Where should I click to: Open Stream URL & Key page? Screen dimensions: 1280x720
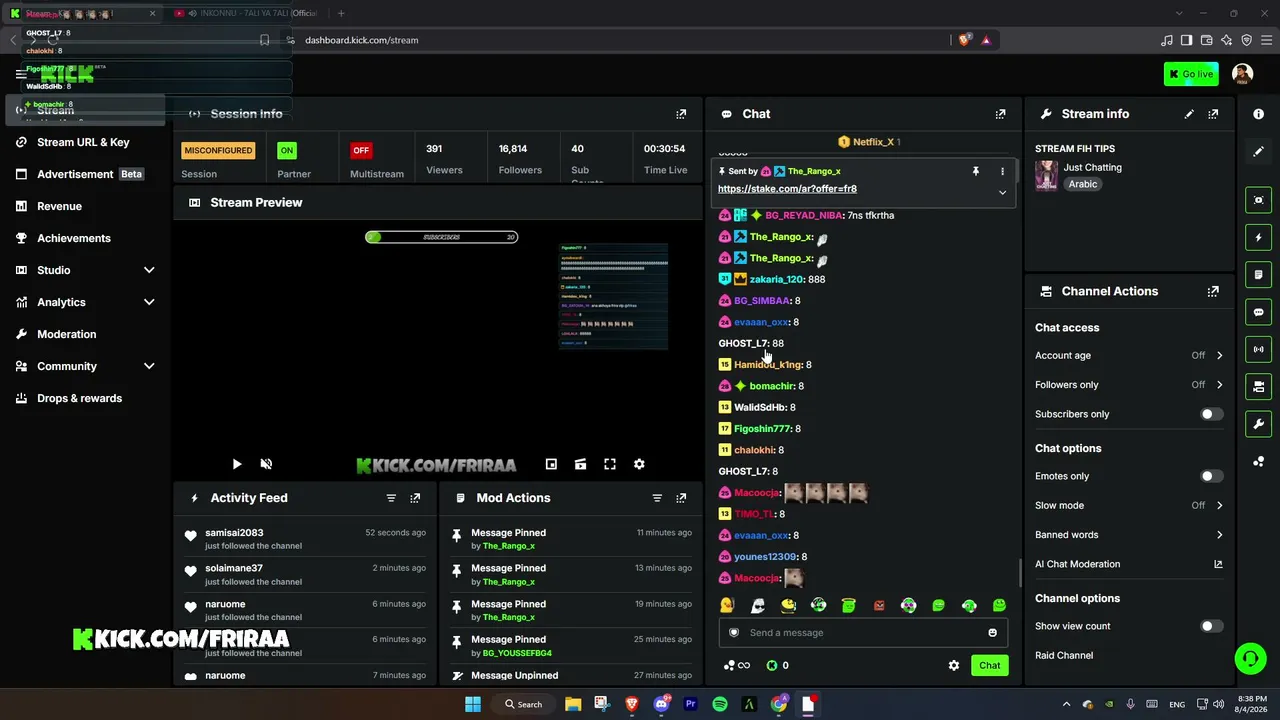(83, 142)
